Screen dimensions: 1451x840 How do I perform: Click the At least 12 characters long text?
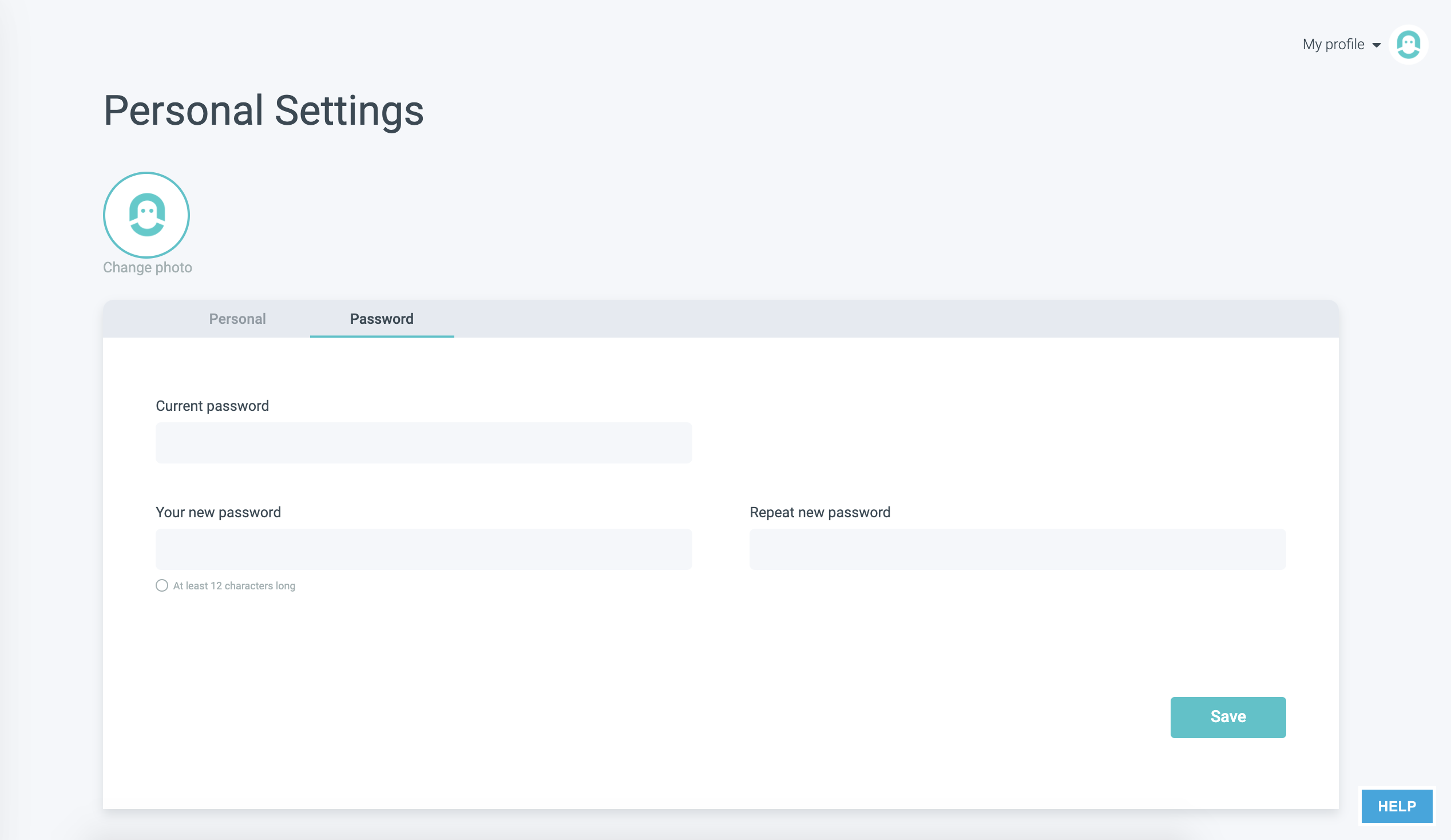tap(235, 586)
